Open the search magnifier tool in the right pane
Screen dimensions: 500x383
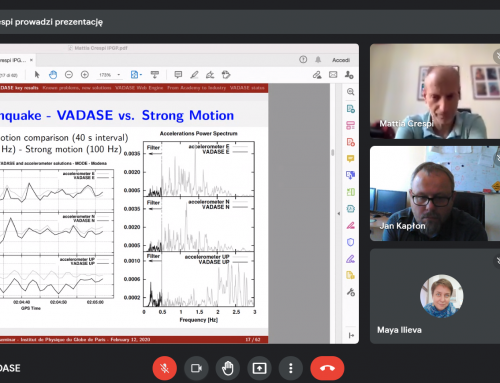coord(351,92)
